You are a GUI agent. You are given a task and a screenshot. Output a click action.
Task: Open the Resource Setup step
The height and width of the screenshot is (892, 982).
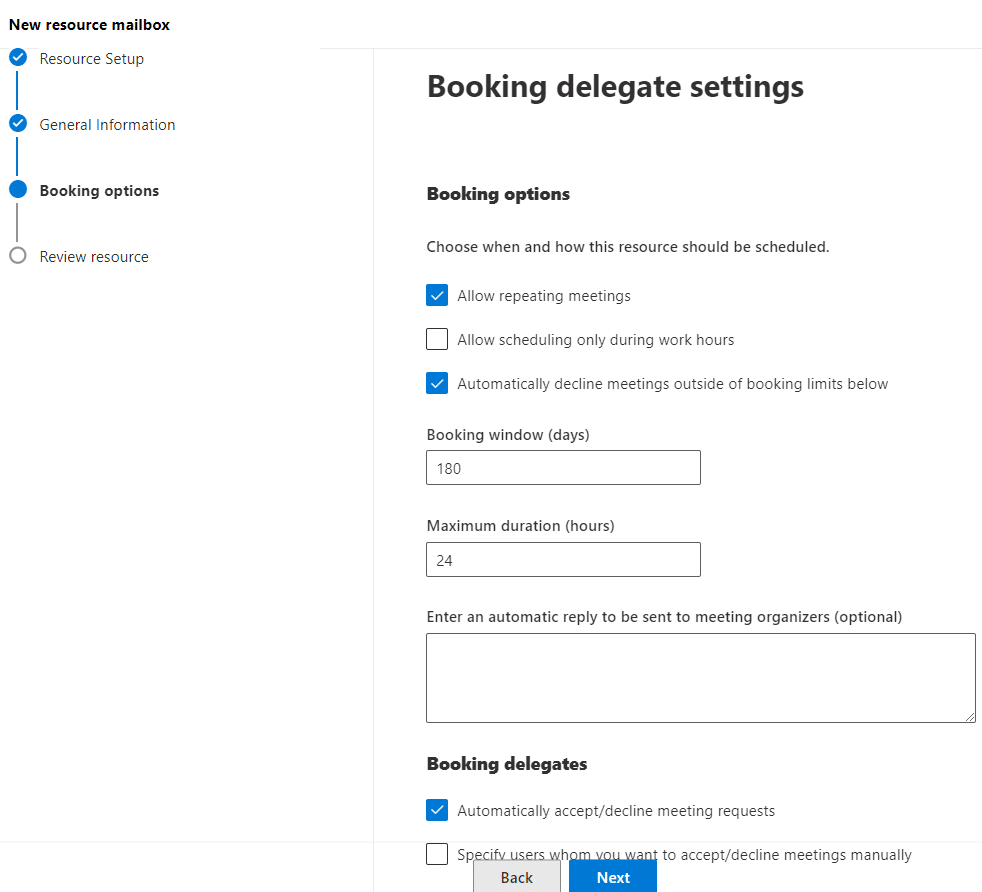91,59
